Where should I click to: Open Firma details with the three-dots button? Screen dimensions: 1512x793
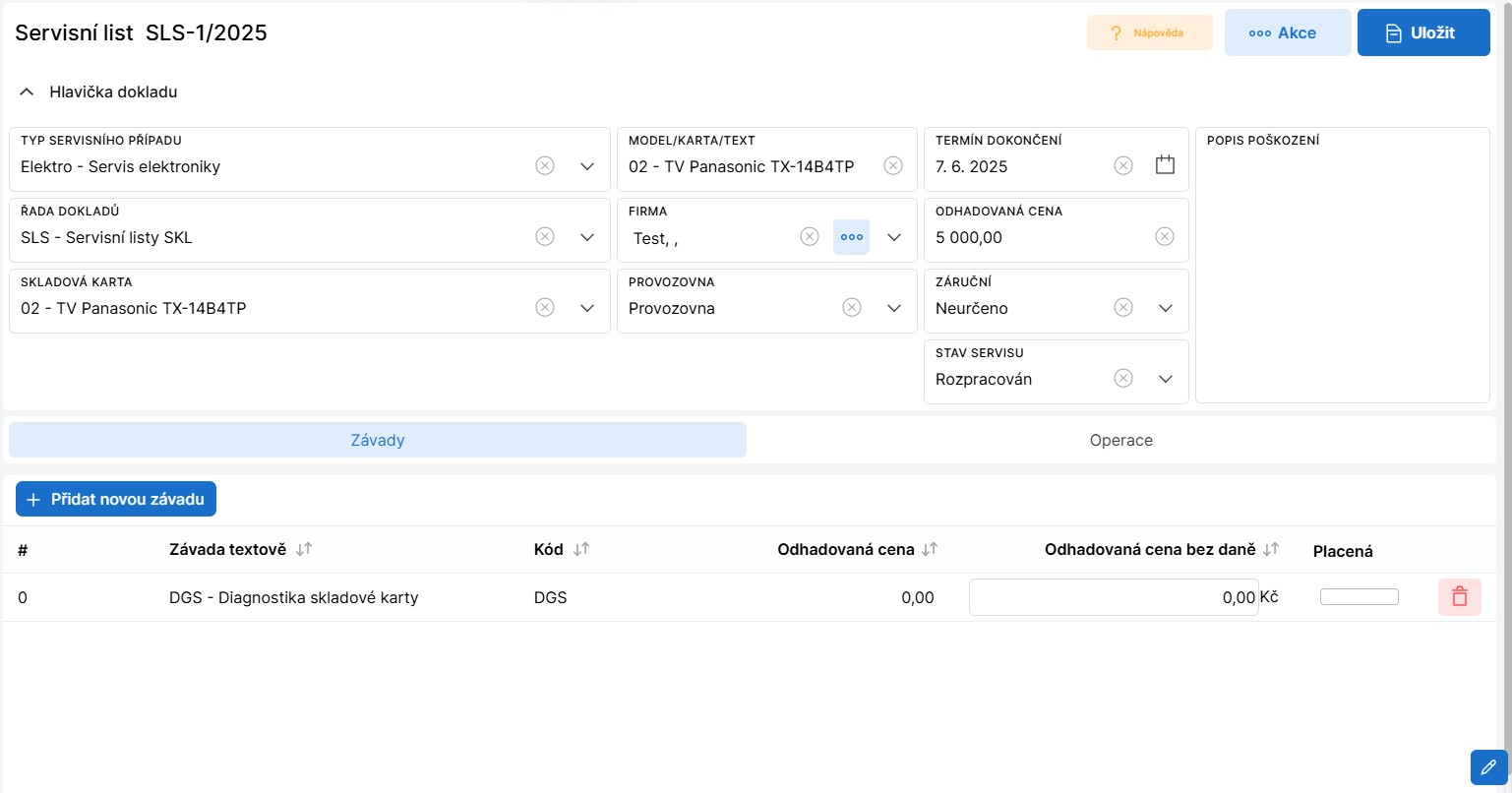point(852,237)
